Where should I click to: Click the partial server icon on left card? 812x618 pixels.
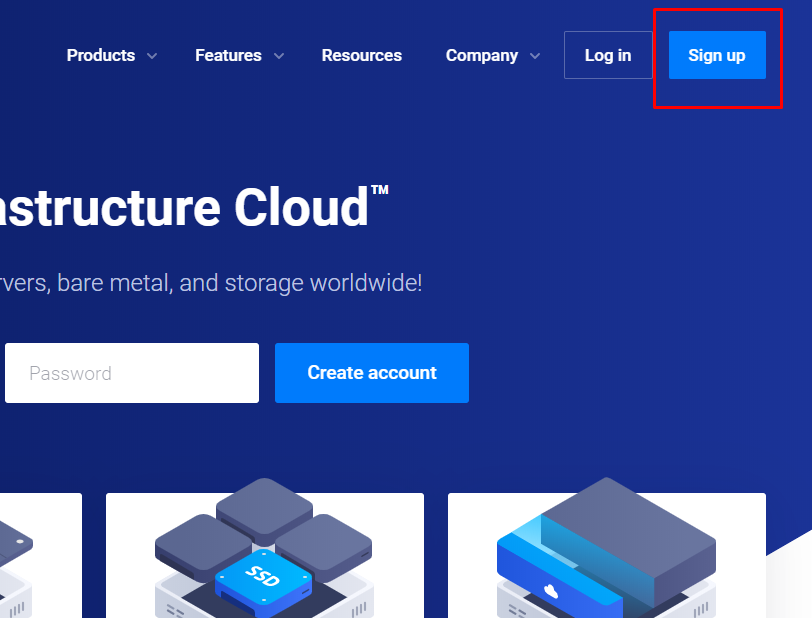coord(15,545)
